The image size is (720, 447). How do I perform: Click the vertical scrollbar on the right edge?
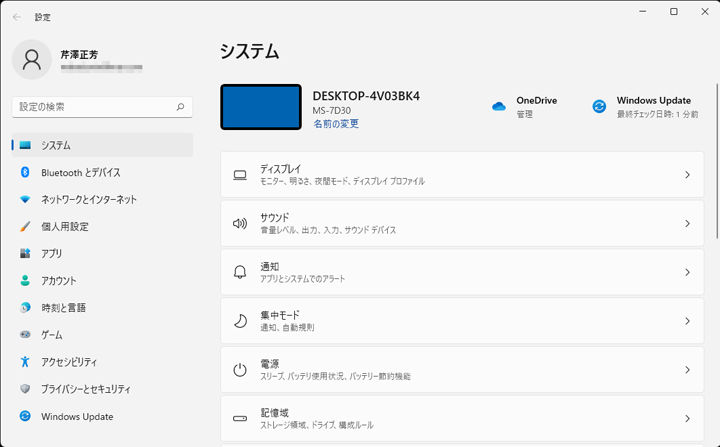tap(717, 161)
